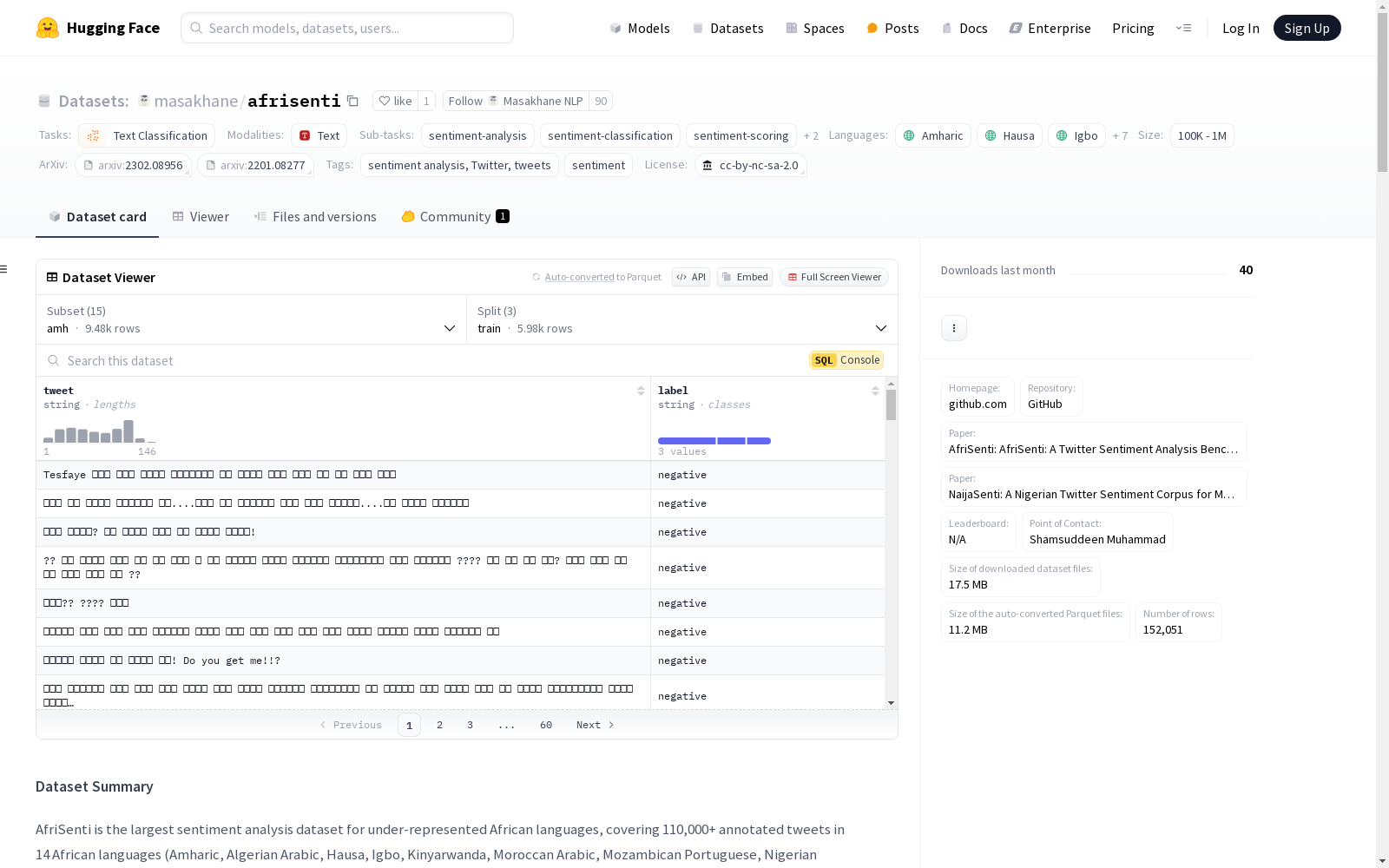Image resolution: width=1389 pixels, height=868 pixels.
Task: Open the Full Screen Viewer
Action: (x=834, y=277)
